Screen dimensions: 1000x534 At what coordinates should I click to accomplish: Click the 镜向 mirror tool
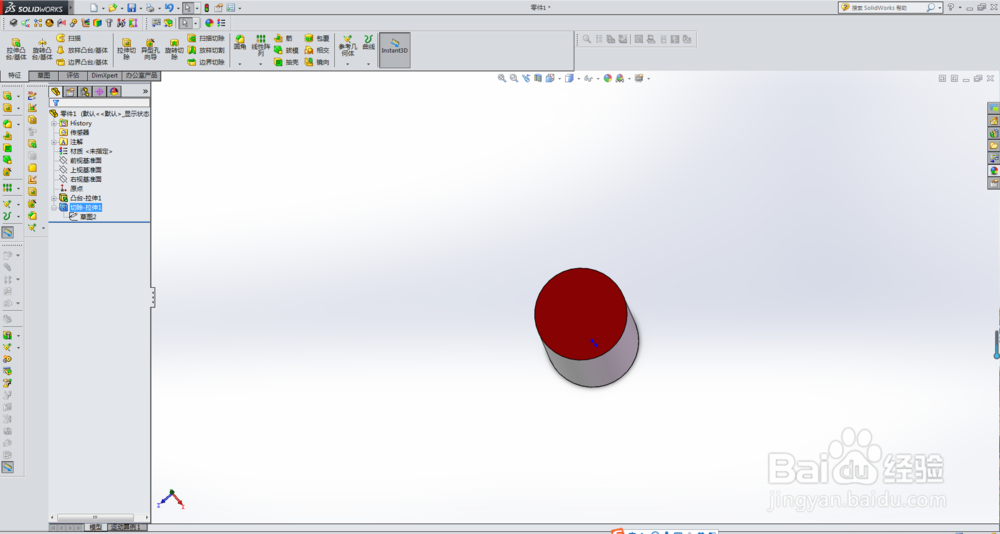pos(317,62)
